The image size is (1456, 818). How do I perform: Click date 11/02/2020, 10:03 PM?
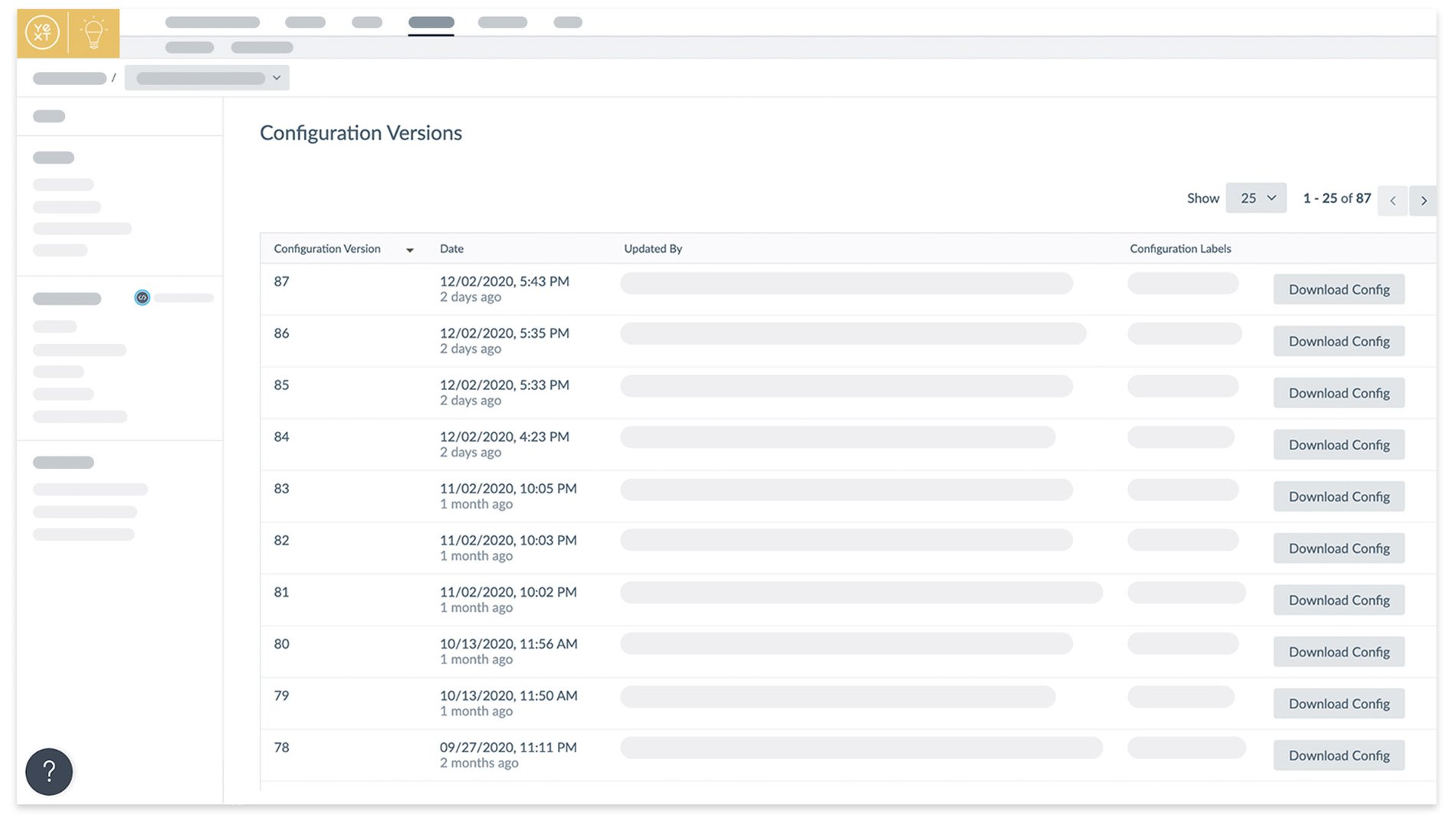coord(508,540)
